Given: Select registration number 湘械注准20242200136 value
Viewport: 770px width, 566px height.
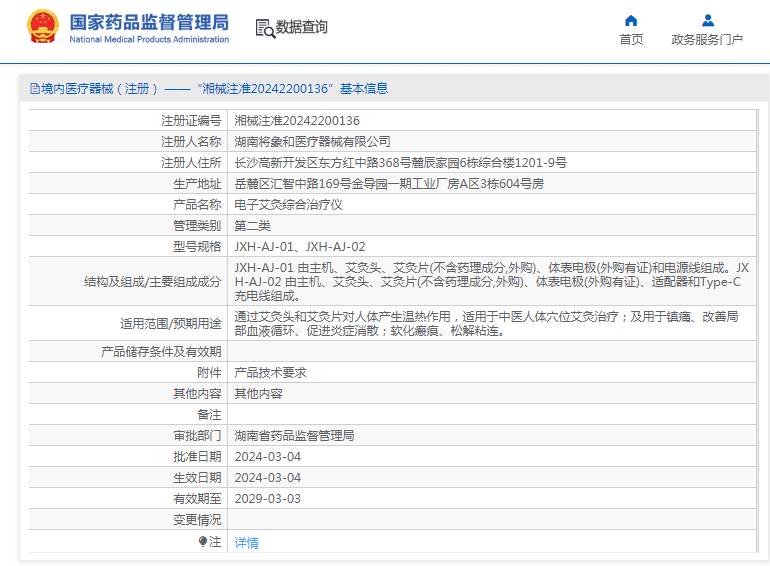Looking at the screenshot, I should 297,121.
